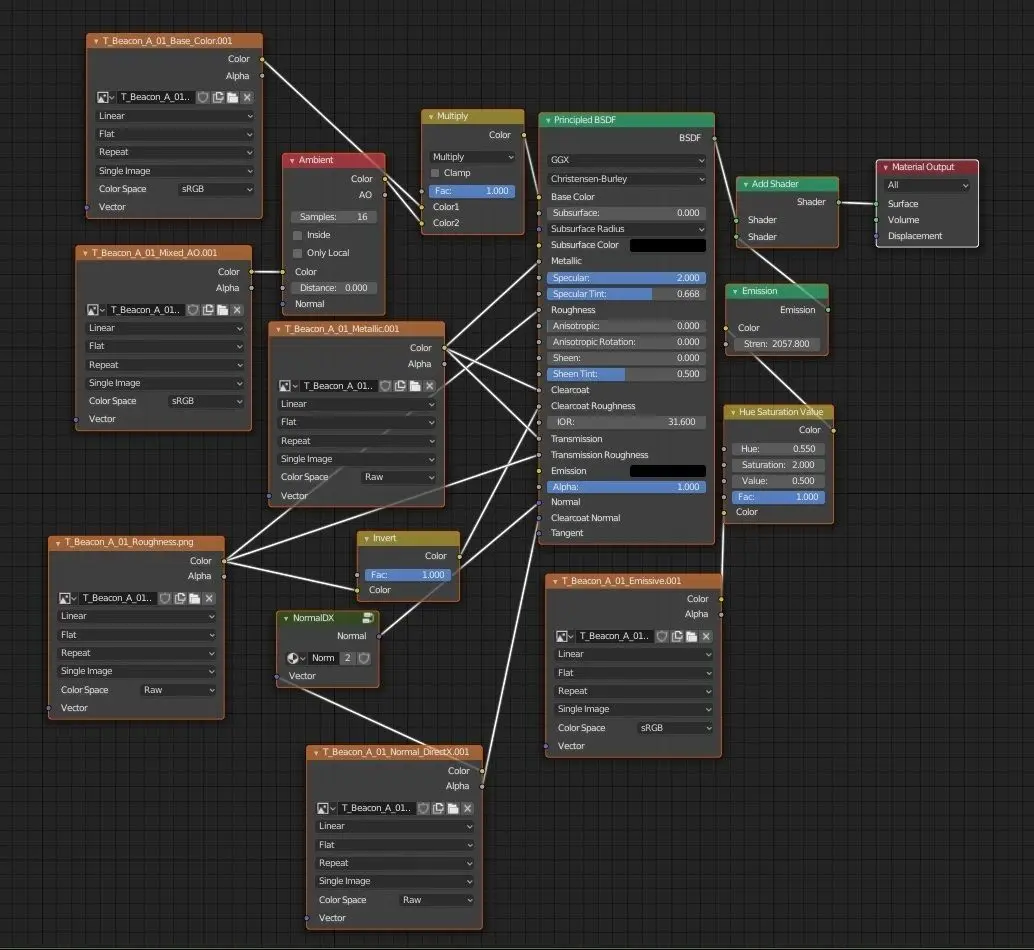Unlink image X in Roughness node
The width and height of the screenshot is (1034, 950).
(209, 598)
